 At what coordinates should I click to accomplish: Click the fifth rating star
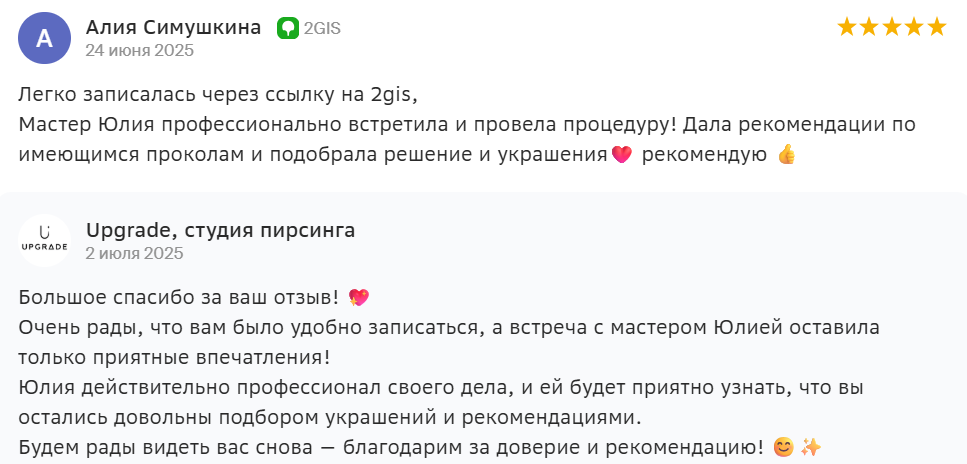click(x=936, y=27)
